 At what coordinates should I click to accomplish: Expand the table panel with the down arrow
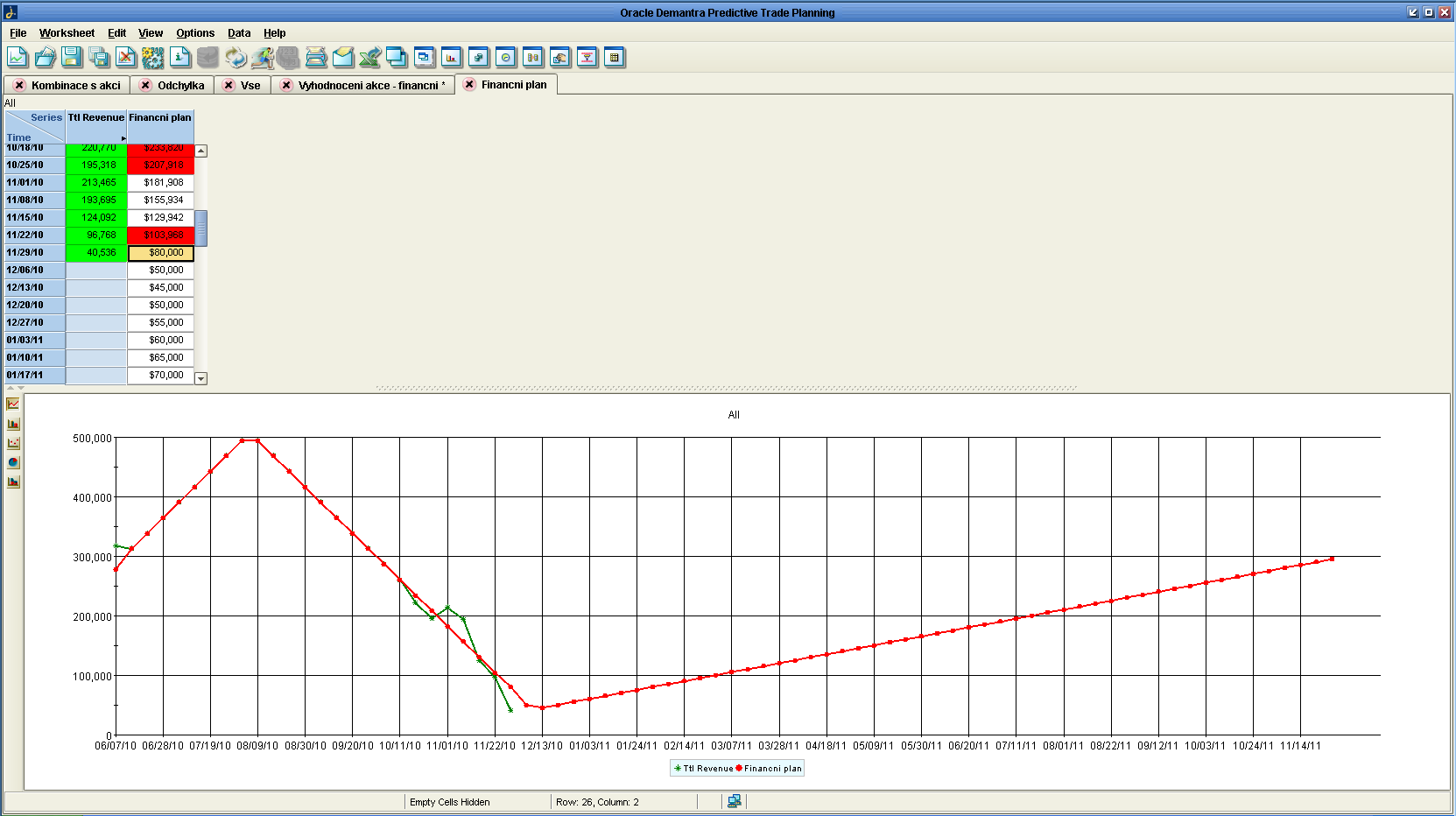21,388
